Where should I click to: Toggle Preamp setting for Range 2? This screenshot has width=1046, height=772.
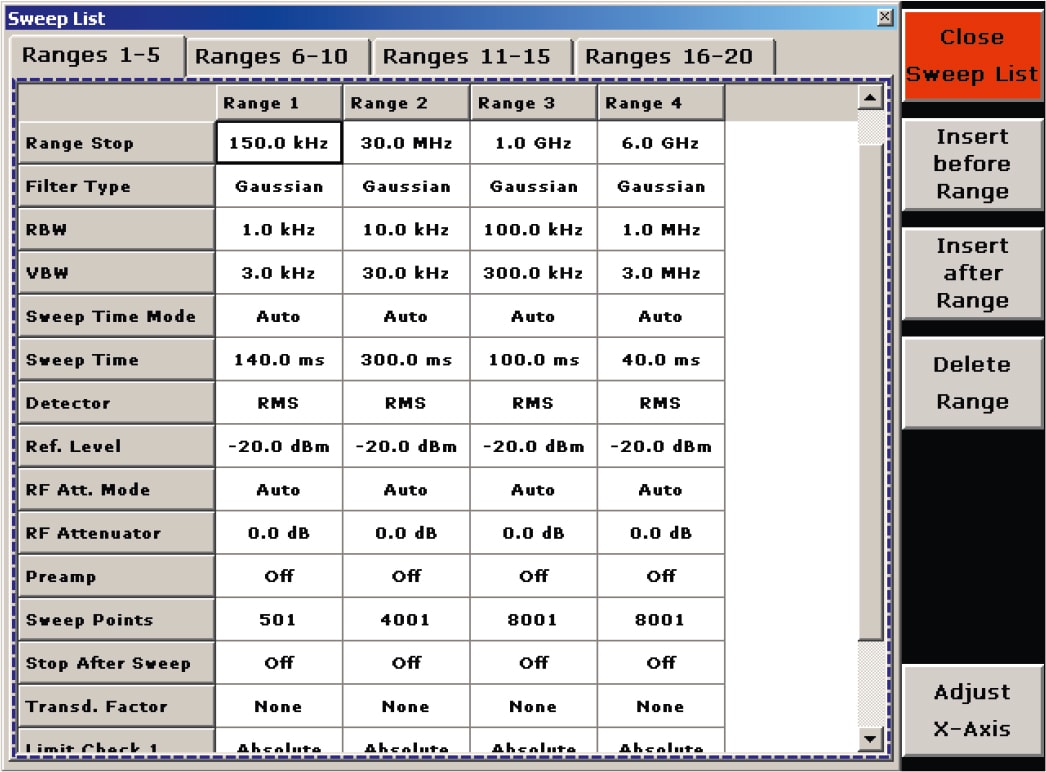[405, 576]
